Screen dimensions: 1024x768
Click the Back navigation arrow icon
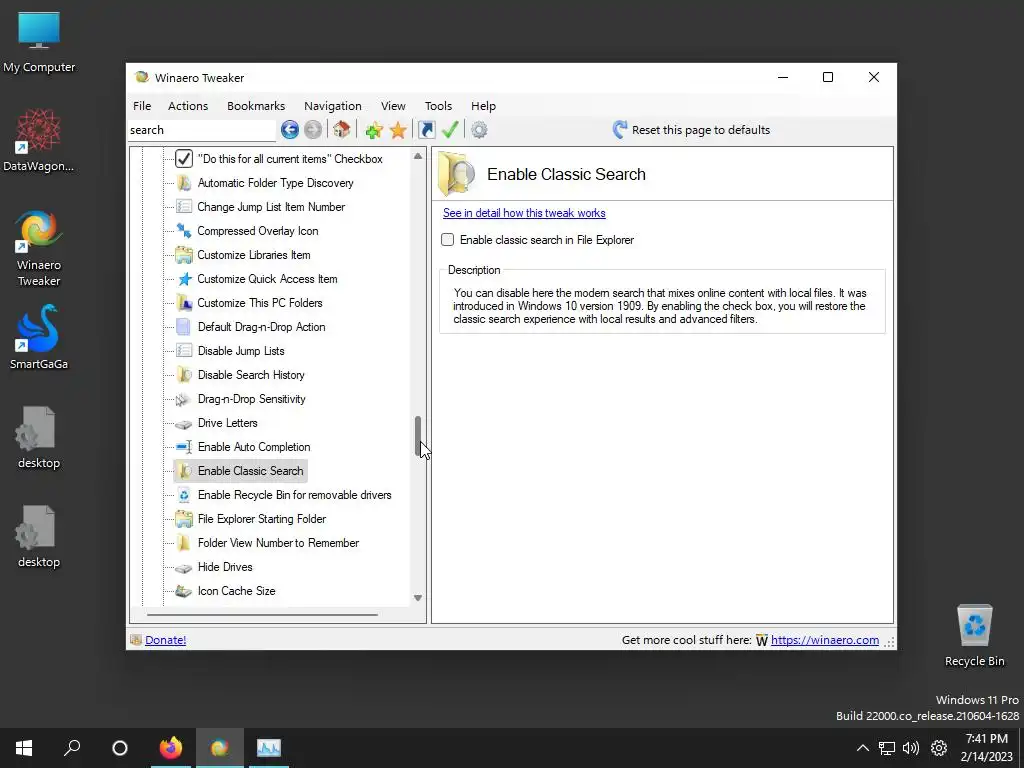[x=290, y=130]
